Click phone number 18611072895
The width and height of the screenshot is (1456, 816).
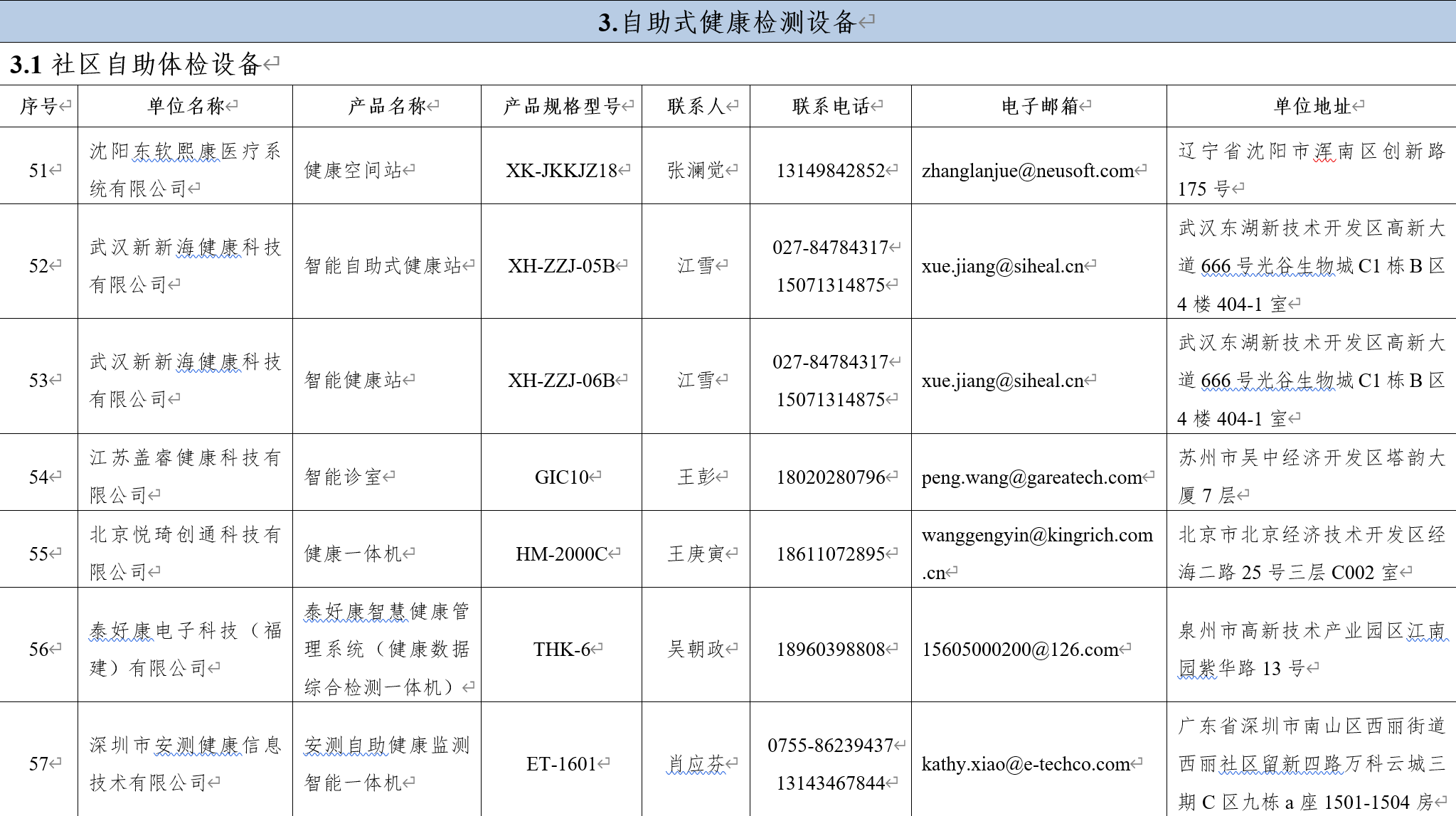(x=831, y=554)
